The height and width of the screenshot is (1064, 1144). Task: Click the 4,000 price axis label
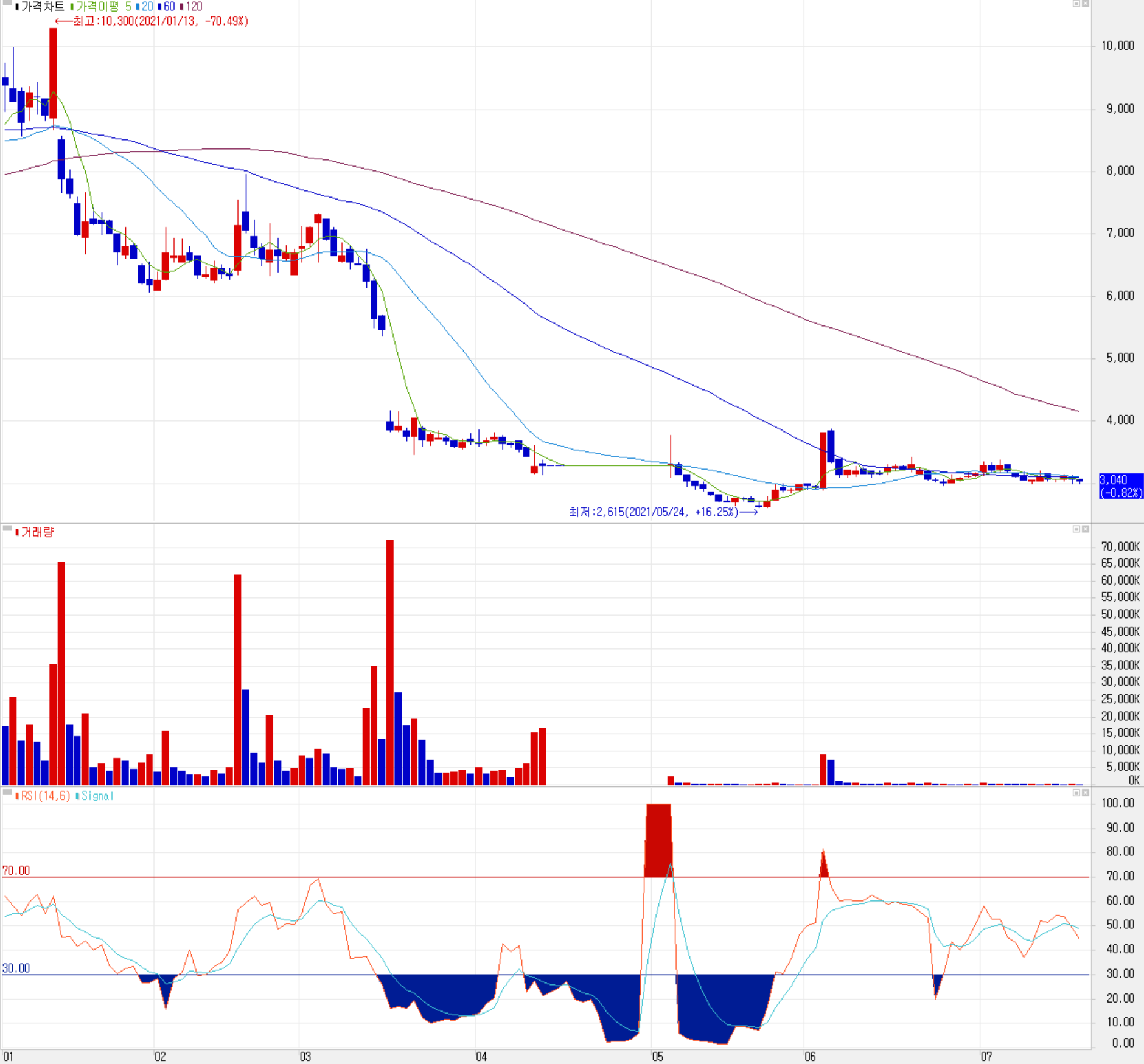[1120, 420]
